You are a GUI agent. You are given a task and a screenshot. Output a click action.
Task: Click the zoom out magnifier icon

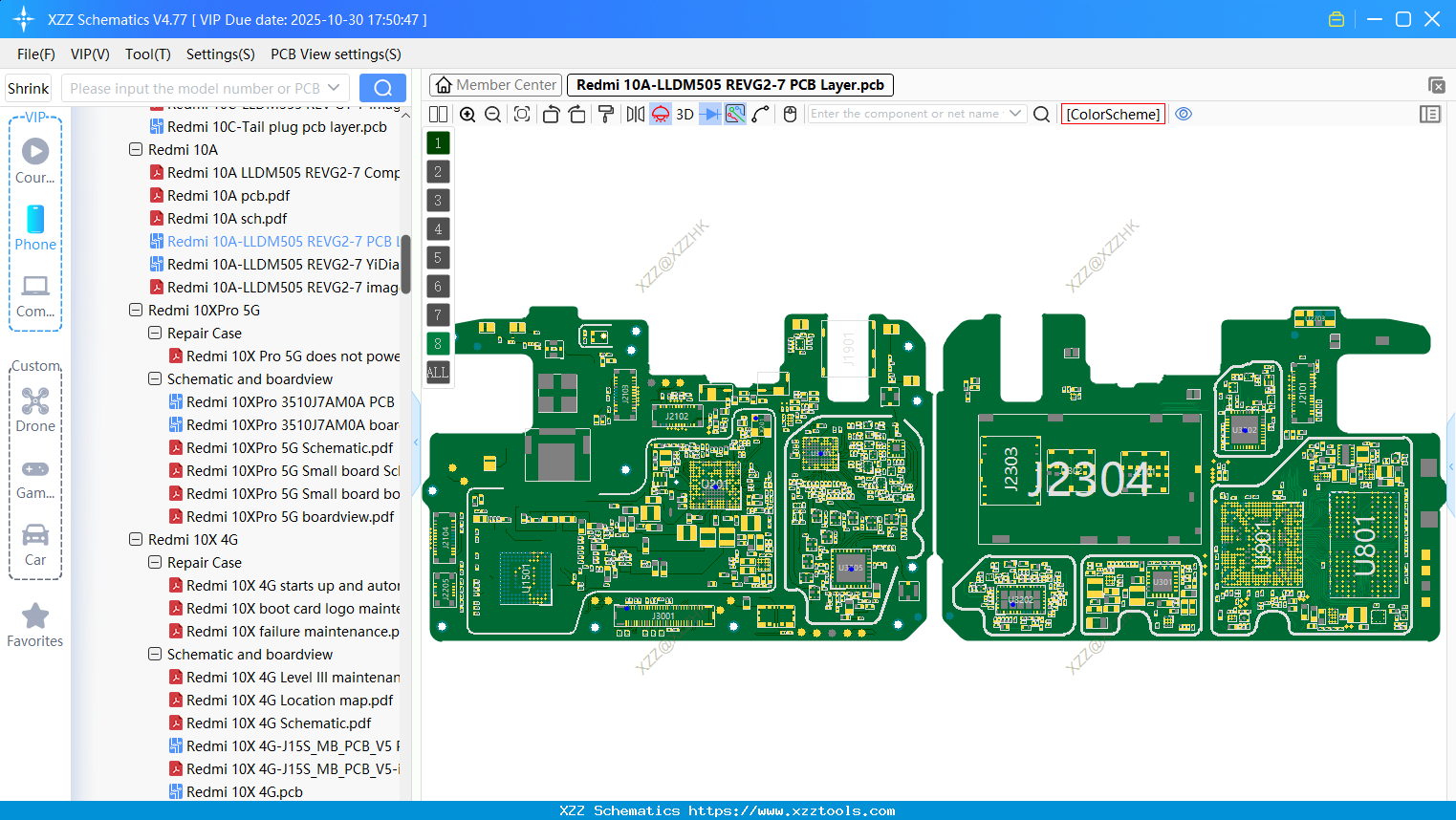click(x=493, y=115)
